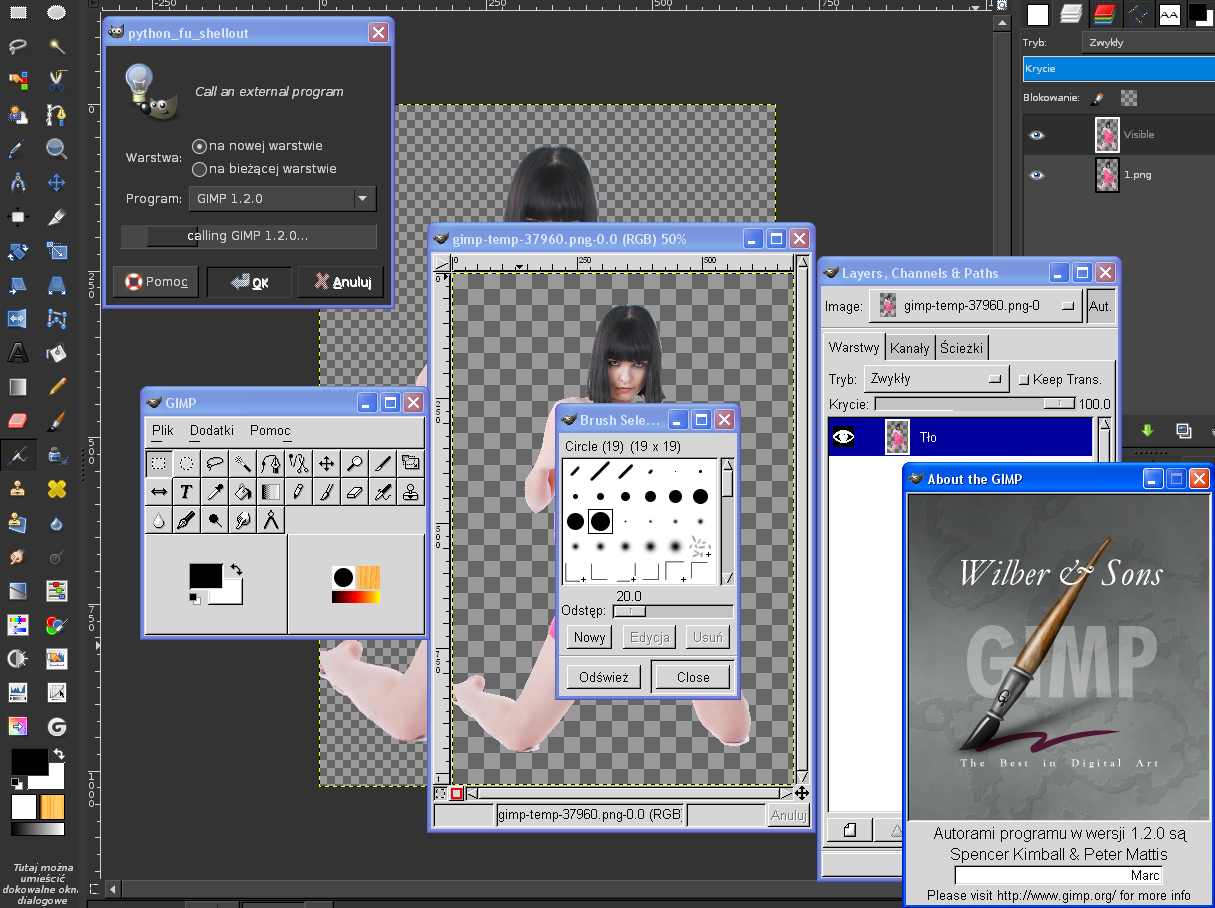
Task: Open the Image selector gimp-temp-37960.png-0
Action: pyautogui.click(x=976, y=306)
